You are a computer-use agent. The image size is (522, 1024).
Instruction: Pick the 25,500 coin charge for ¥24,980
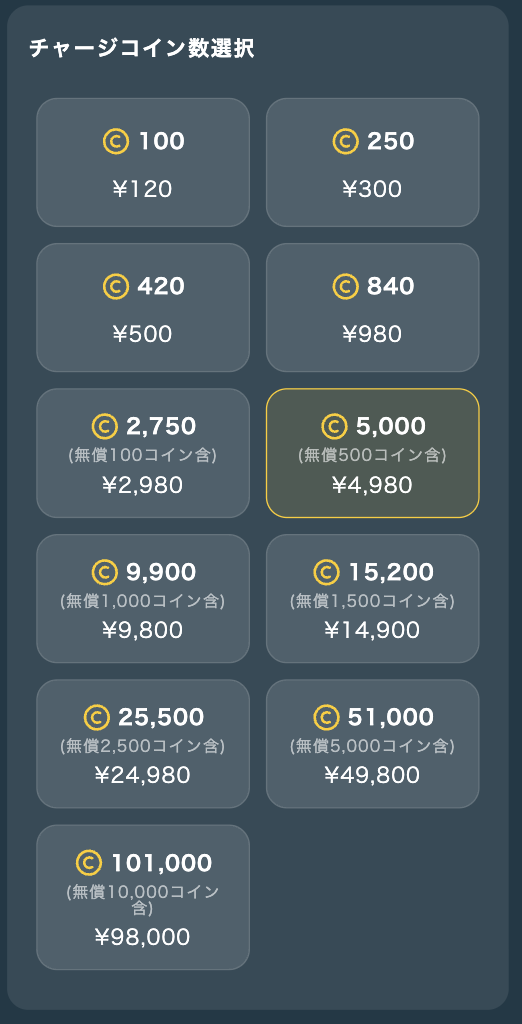tap(143, 744)
